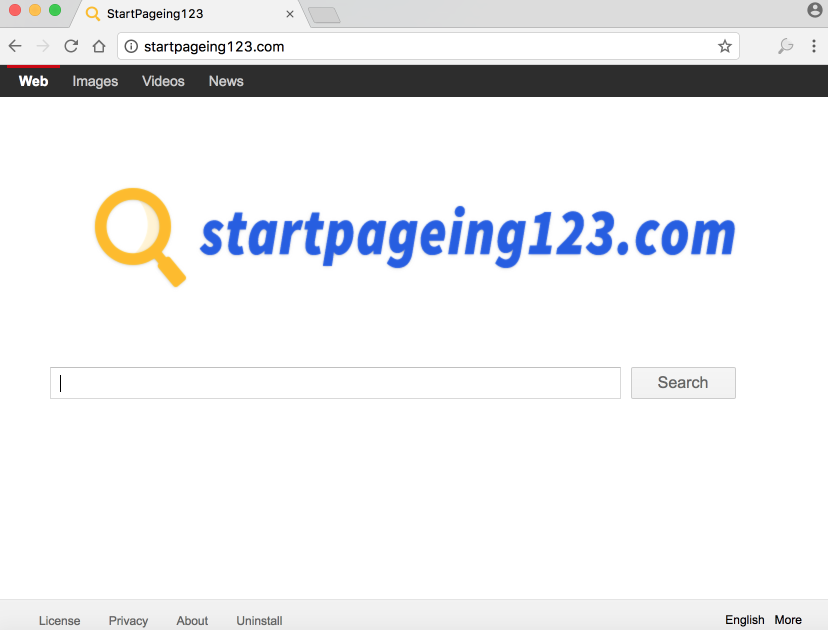Select the News search tab

coord(226,81)
